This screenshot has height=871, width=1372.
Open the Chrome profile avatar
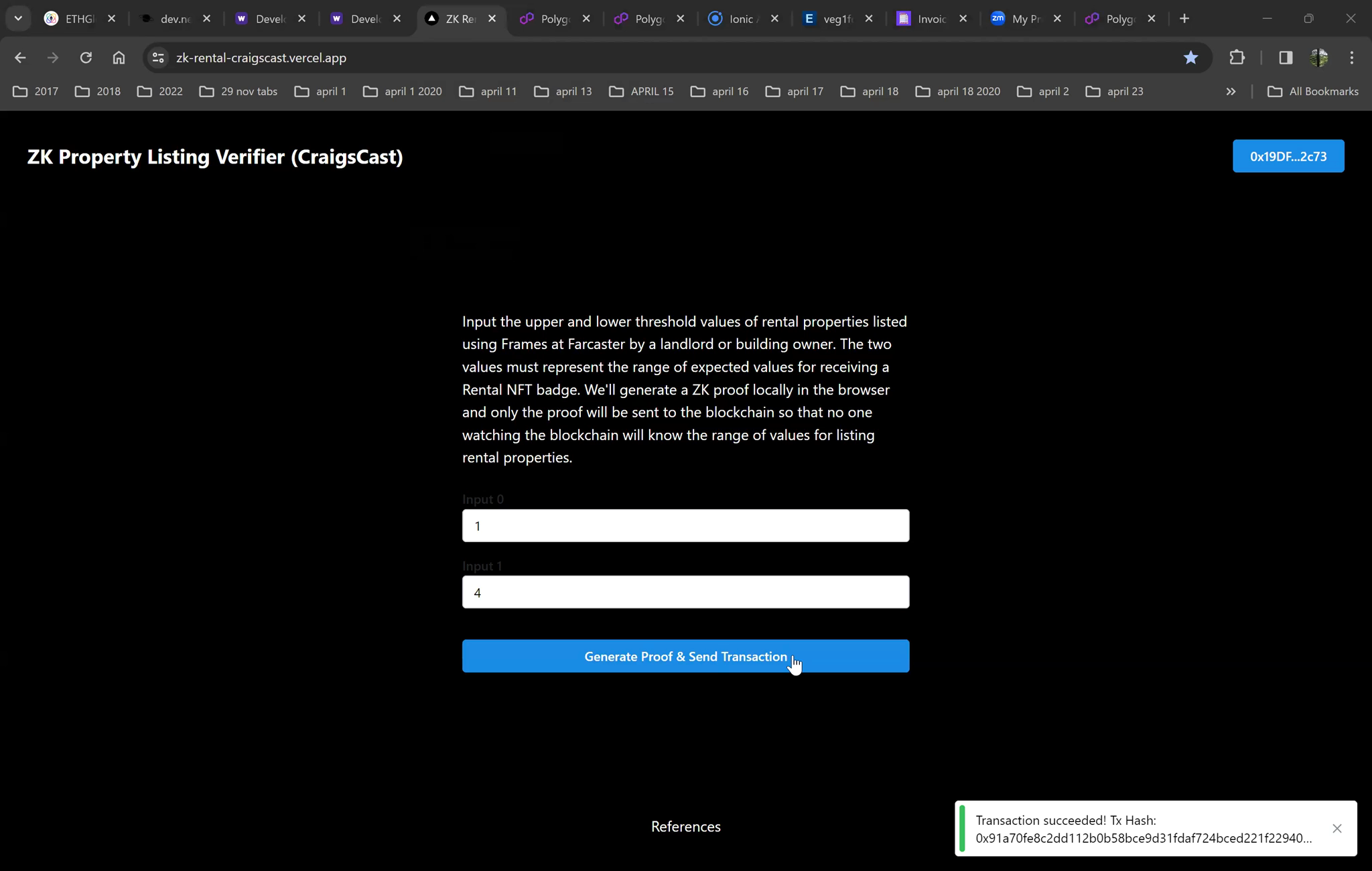tap(1318, 58)
